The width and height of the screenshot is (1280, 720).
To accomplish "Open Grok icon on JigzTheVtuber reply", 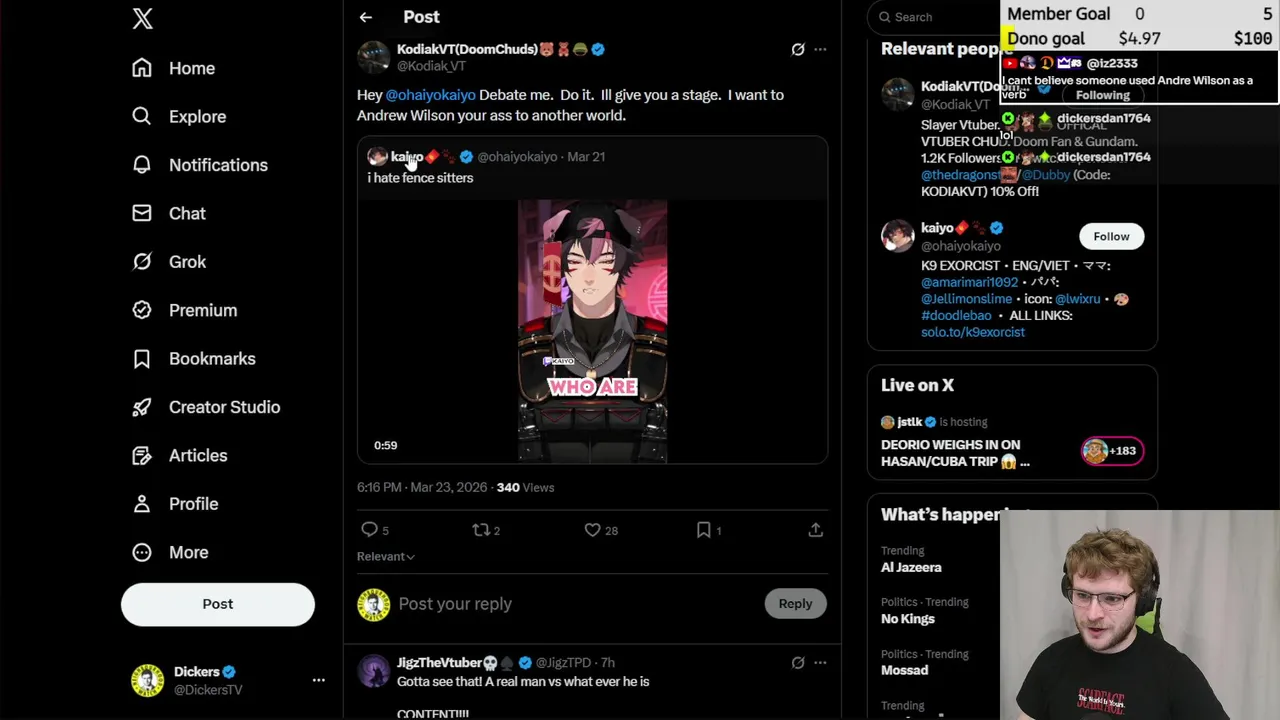I will pos(798,662).
